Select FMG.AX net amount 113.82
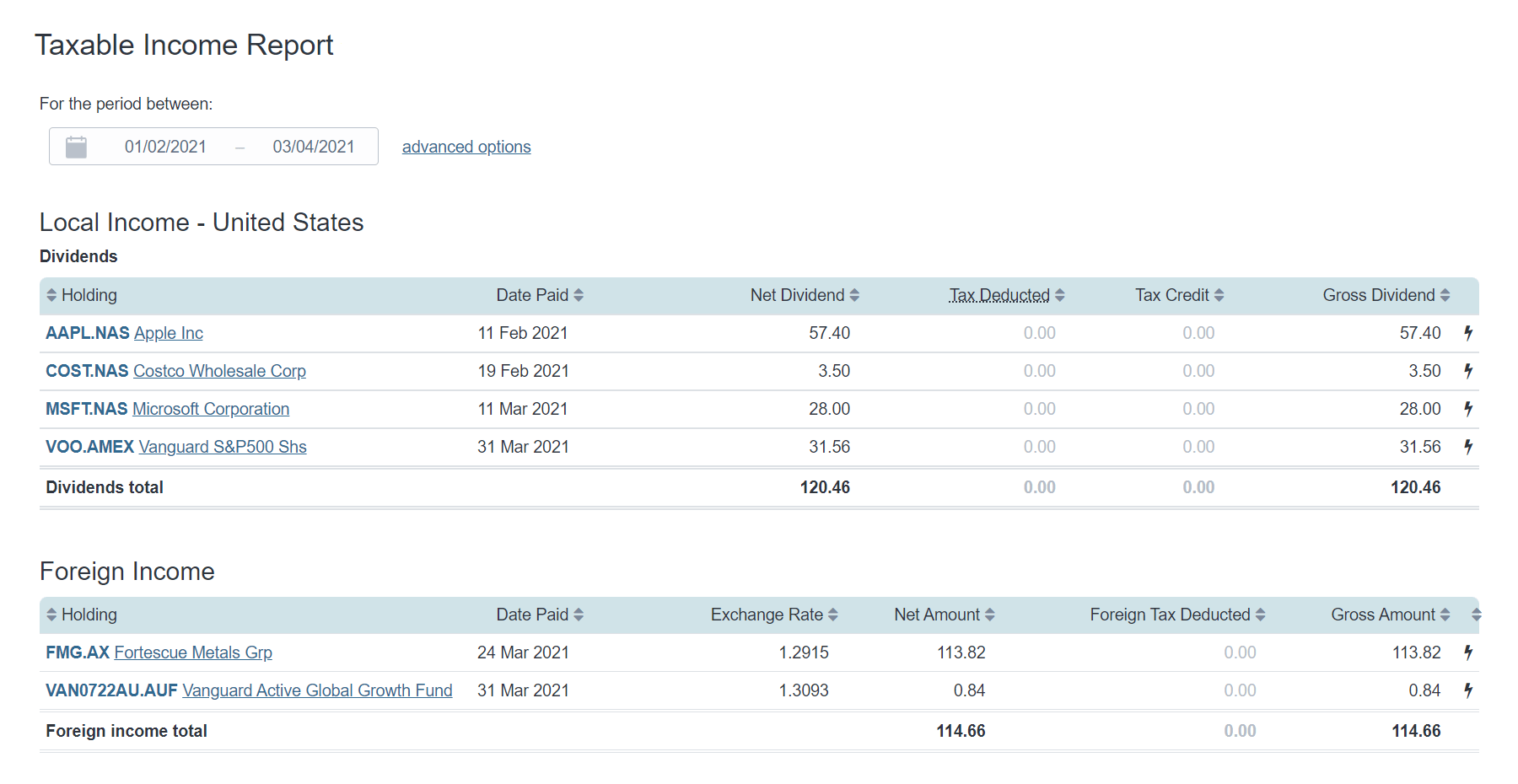This screenshot has height=784, width=1518. (x=961, y=652)
